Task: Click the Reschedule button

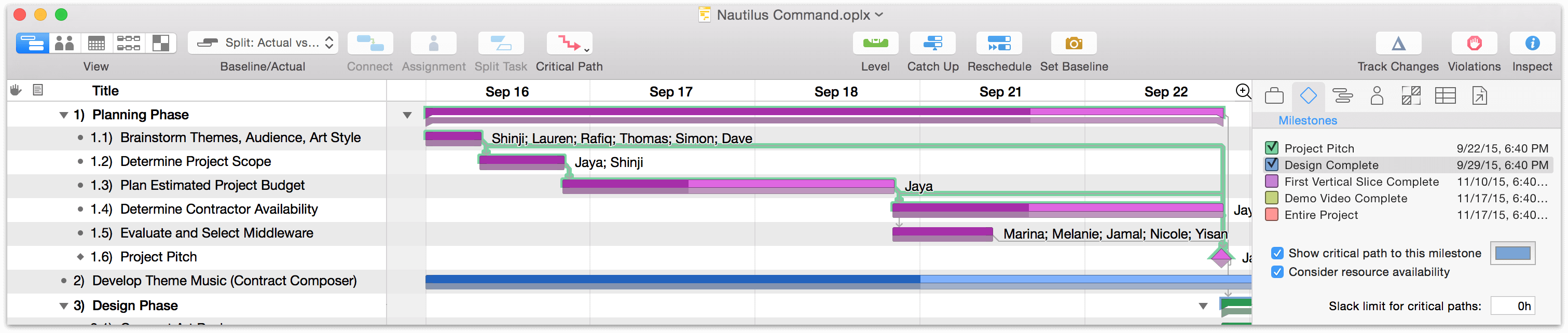Action: 999,43
